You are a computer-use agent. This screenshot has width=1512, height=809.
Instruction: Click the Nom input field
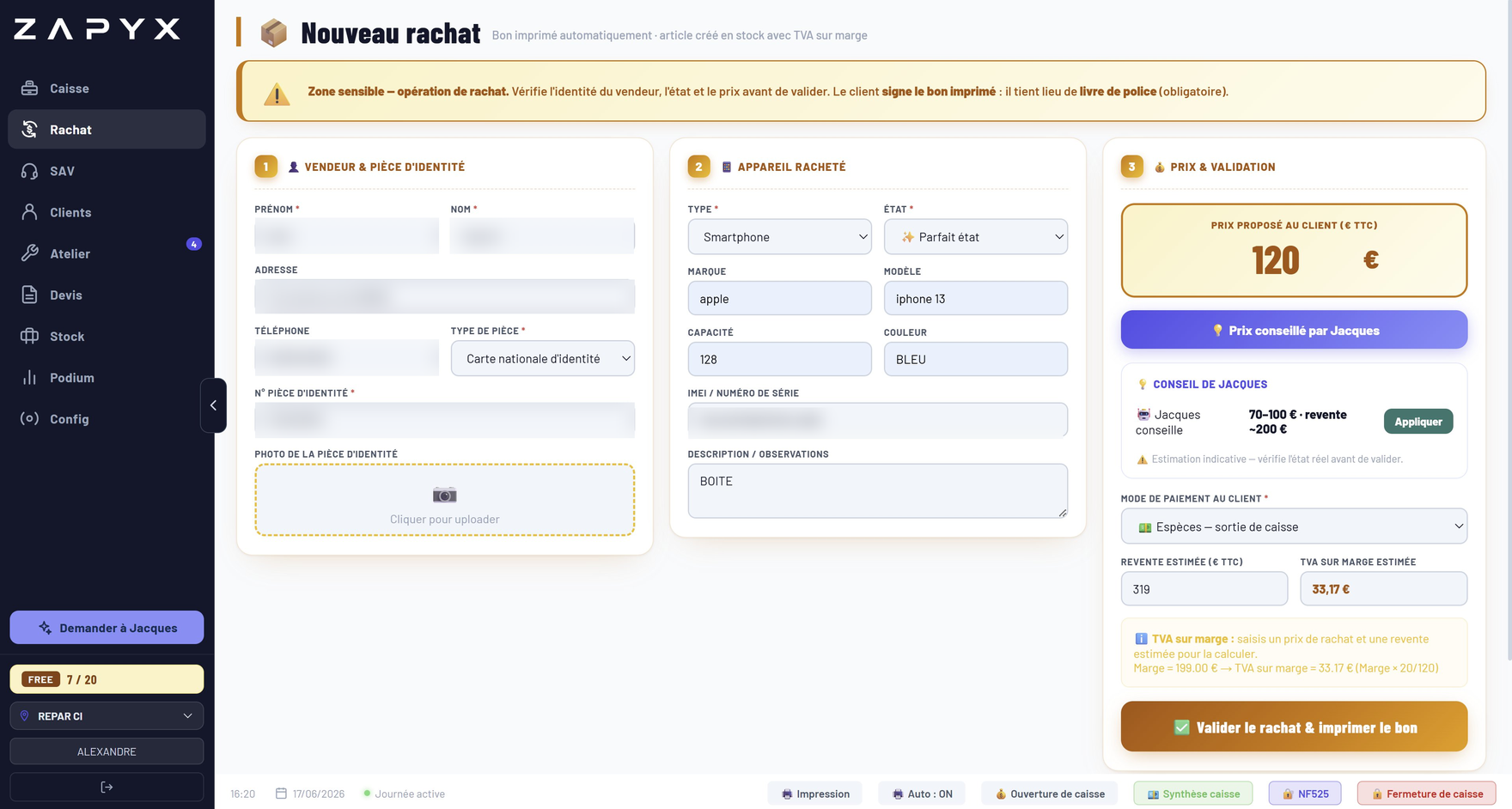[542, 235]
